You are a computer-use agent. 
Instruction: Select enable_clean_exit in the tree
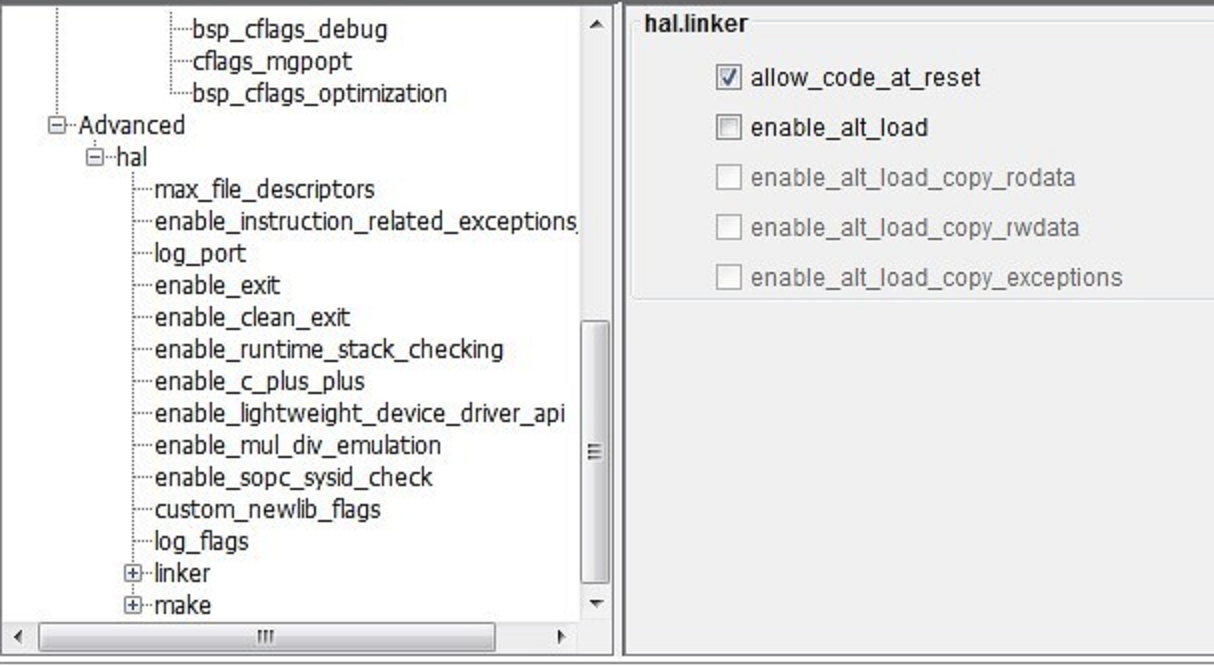(x=252, y=318)
